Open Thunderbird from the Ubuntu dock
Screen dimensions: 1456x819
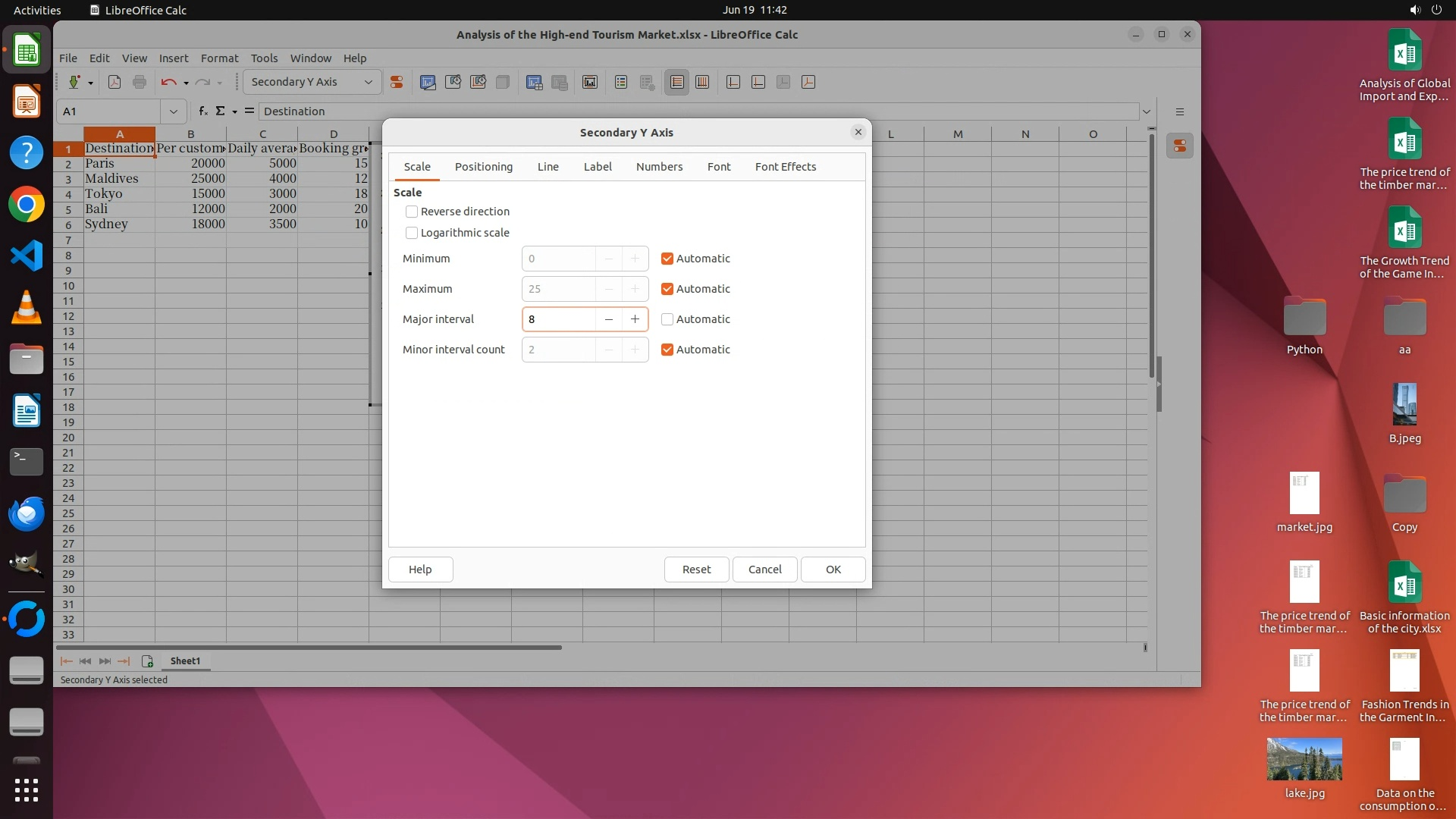(x=27, y=513)
